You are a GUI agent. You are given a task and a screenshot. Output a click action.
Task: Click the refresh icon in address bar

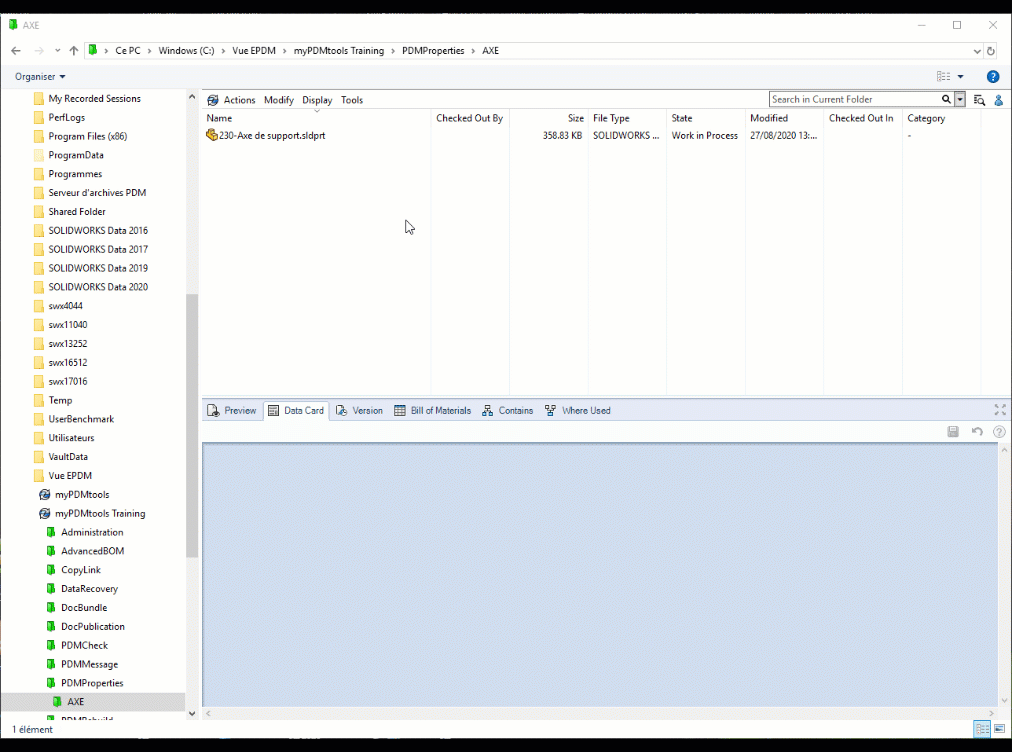tap(991, 51)
